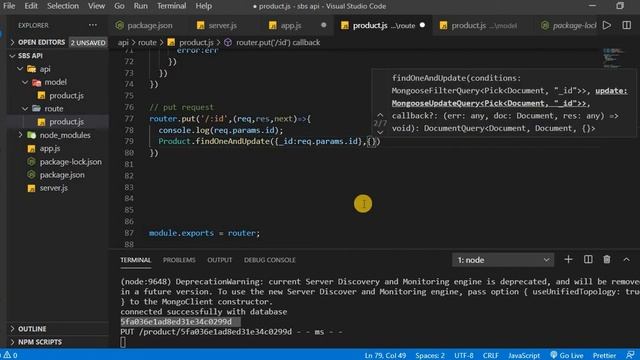Select language mode JavaScript
The height and width of the screenshot is (360, 640).
click(524, 356)
